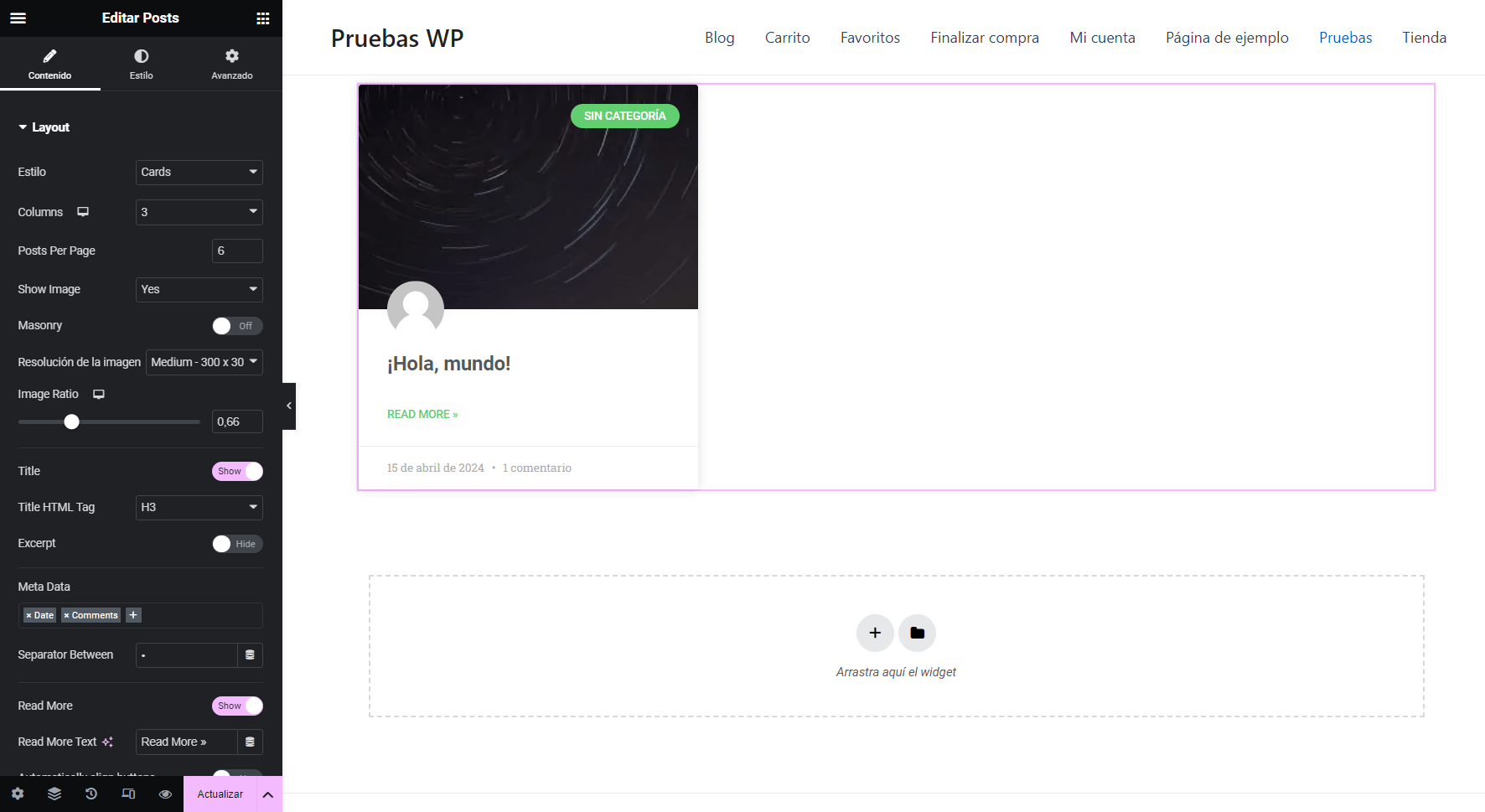Screen dimensions: 1485x812
Task: Click the Image Ratio slider handle
Action: 72,422
